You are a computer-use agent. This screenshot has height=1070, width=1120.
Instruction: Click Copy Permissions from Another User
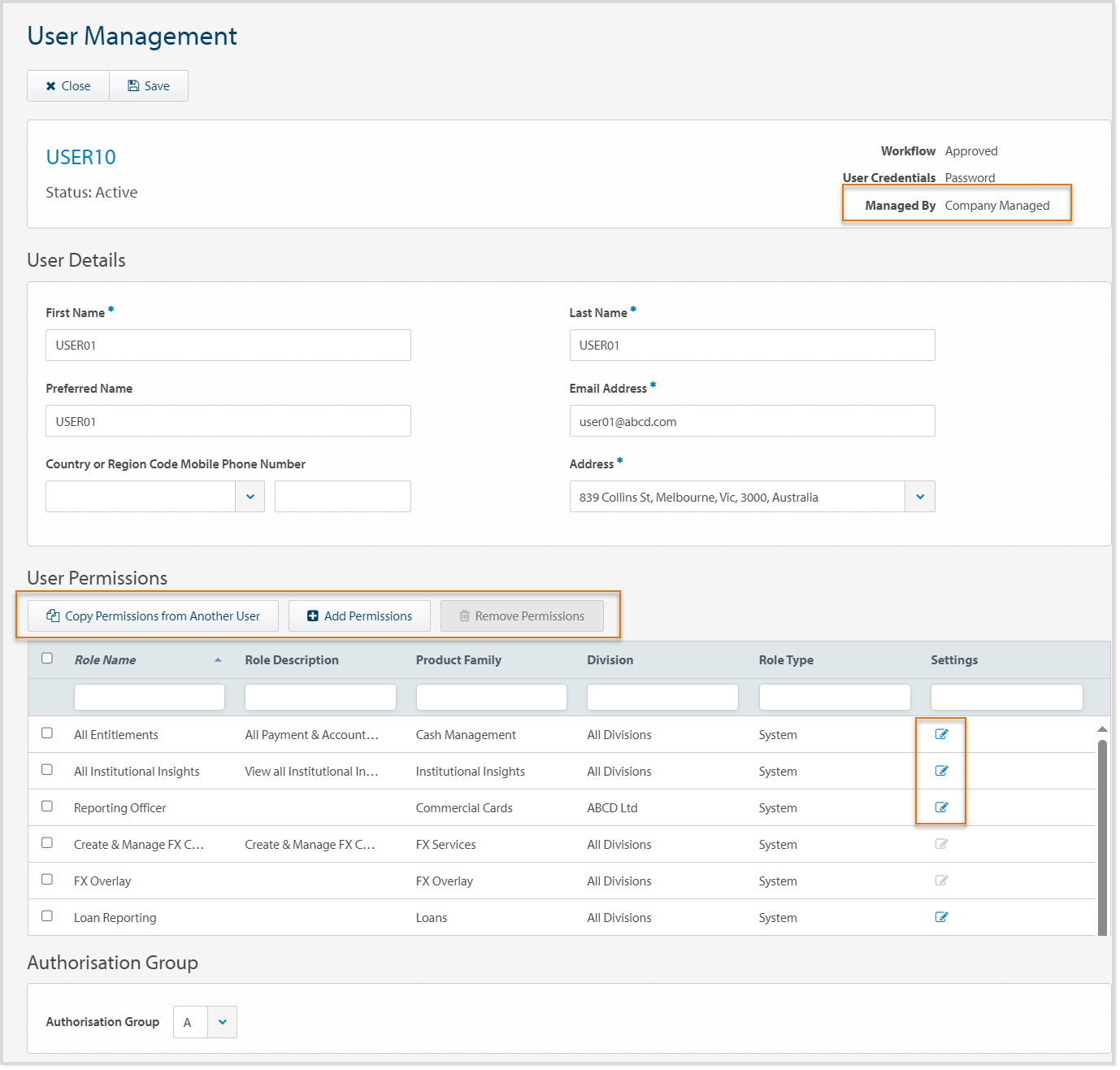[x=154, y=616]
